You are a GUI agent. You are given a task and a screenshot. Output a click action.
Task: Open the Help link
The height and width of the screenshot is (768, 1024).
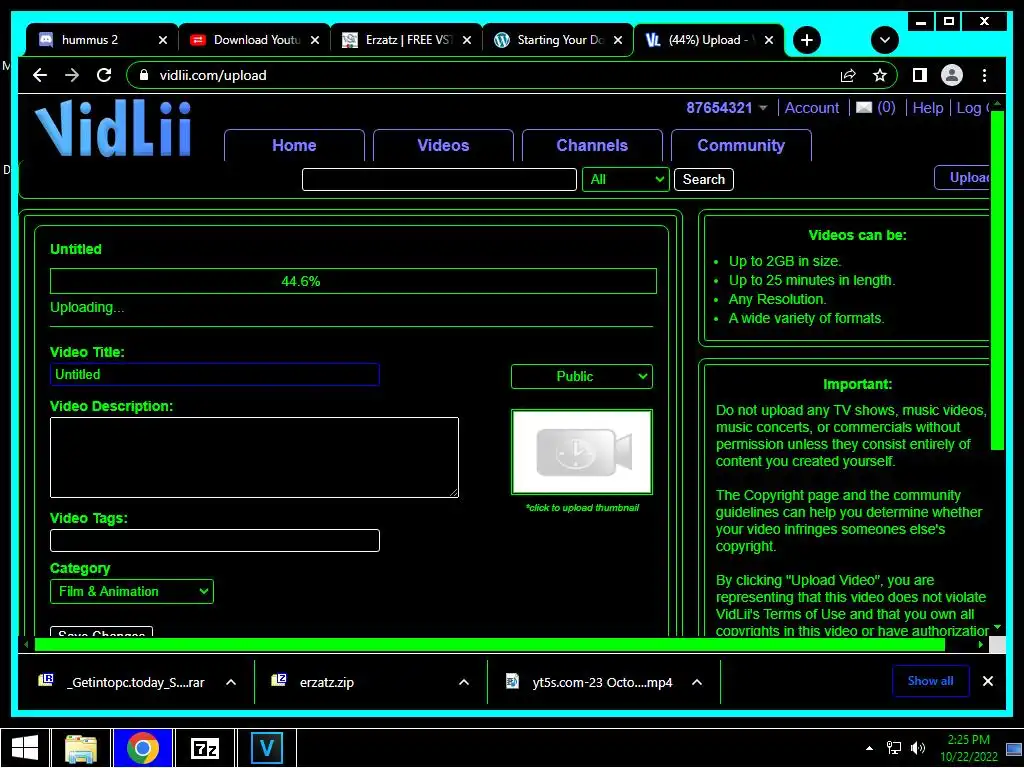[x=927, y=108]
